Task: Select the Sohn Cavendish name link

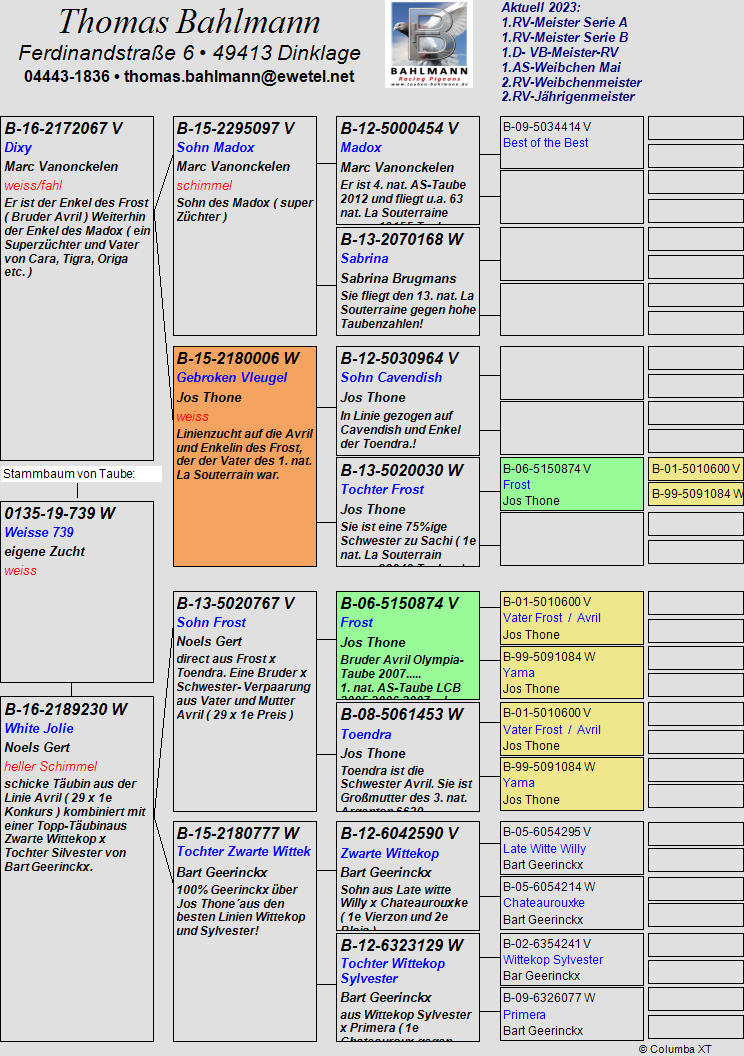Action: (x=390, y=378)
